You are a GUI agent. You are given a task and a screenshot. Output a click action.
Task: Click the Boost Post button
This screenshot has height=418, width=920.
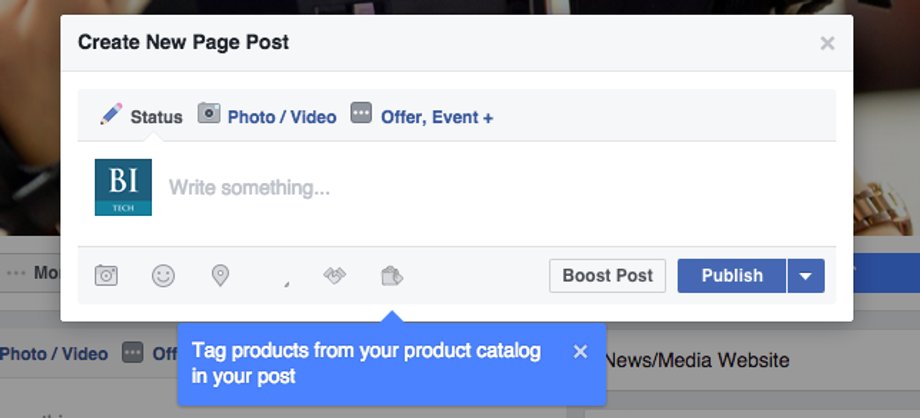(607, 276)
